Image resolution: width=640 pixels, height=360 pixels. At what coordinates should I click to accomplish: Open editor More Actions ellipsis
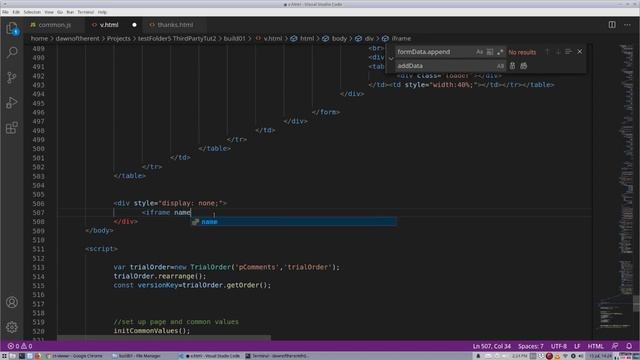627,25
